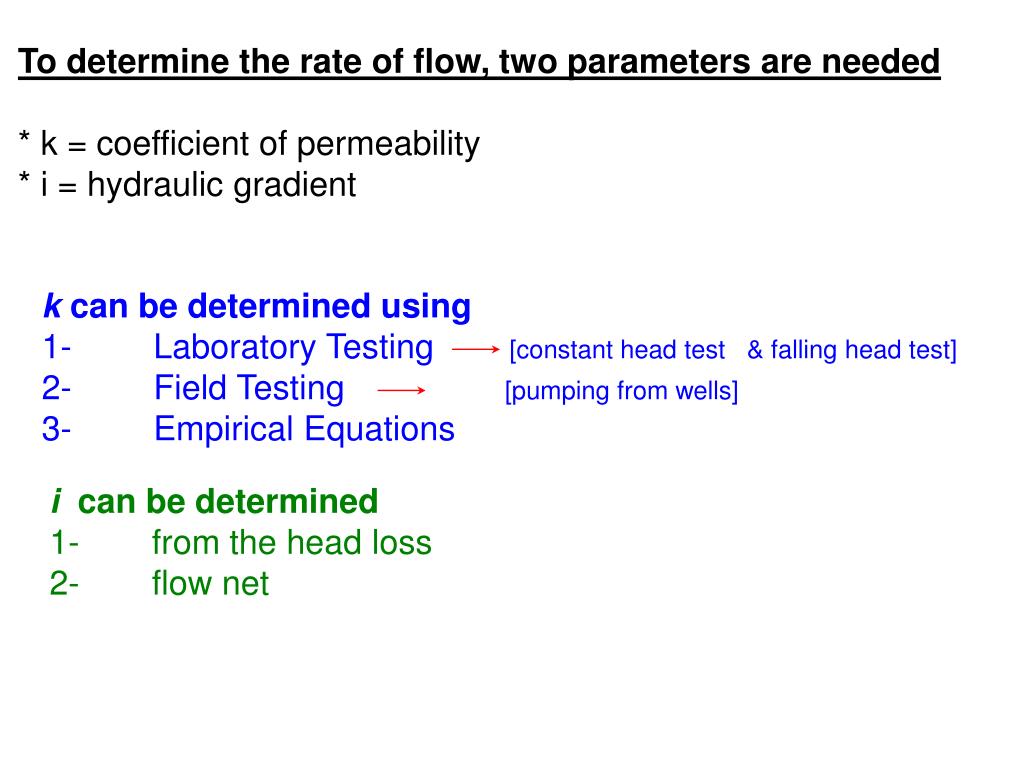Click the '& falling head test]' text

tap(852, 350)
